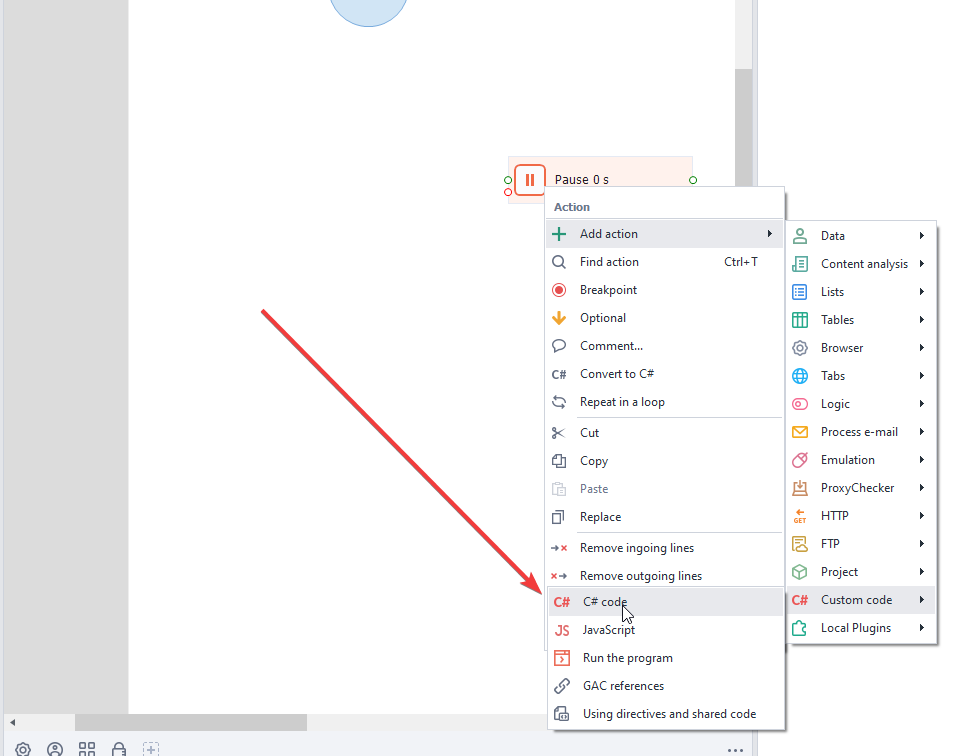Image resolution: width=962 pixels, height=756 pixels.
Task: Click the Tabs globe icon
Action: tap(799, 376)
